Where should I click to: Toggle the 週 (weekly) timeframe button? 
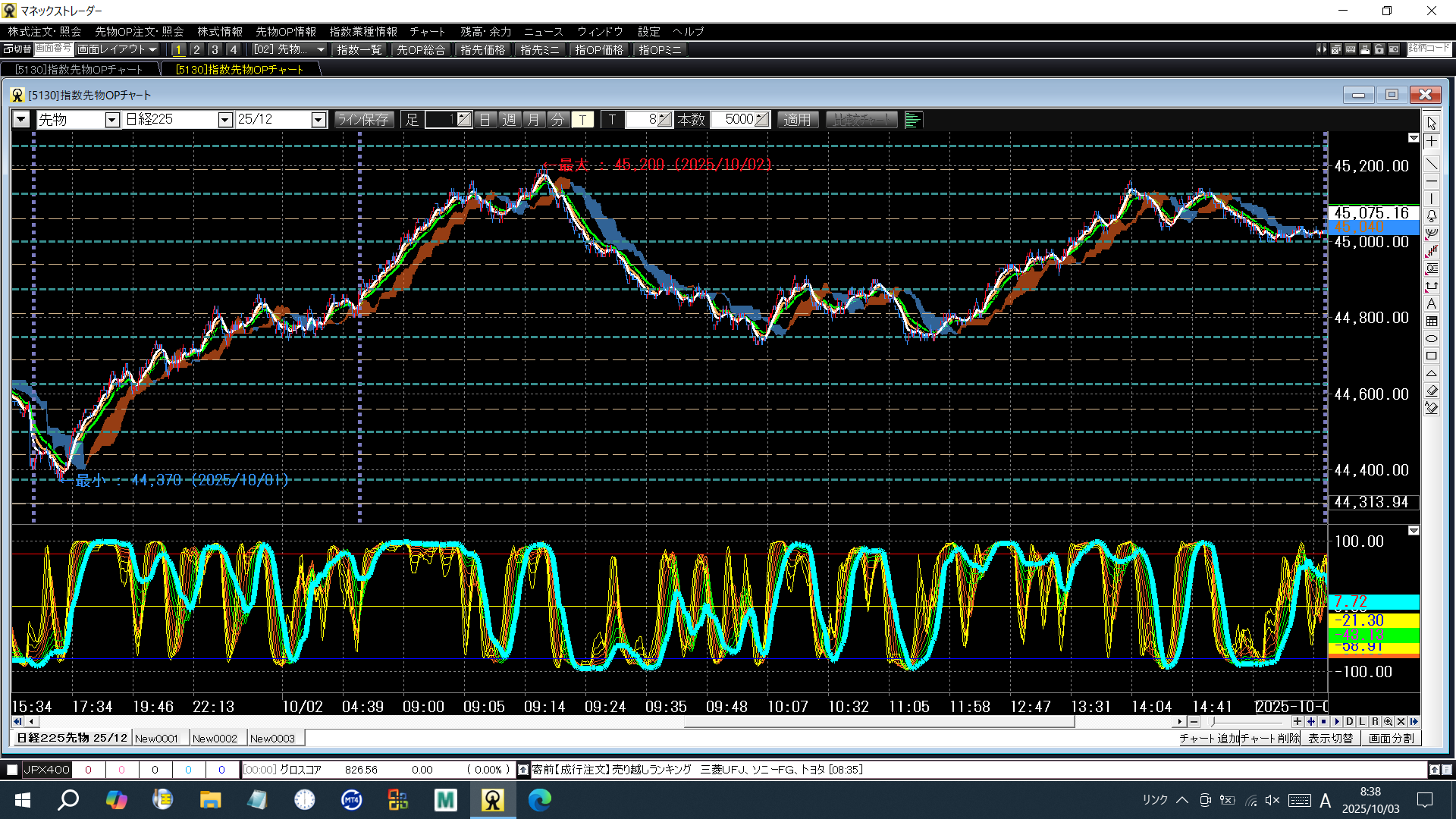tap(510, 120)
